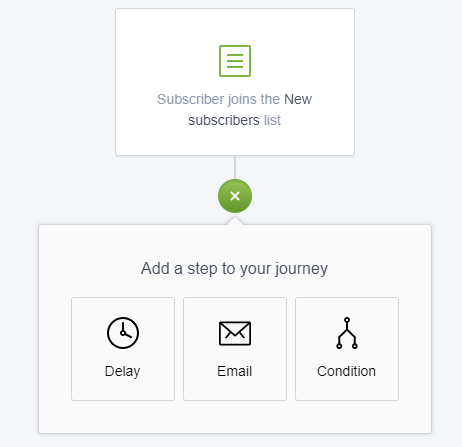Add a Condition step
Viewport: 462px width, 447px height.
(x=347, y=349)
